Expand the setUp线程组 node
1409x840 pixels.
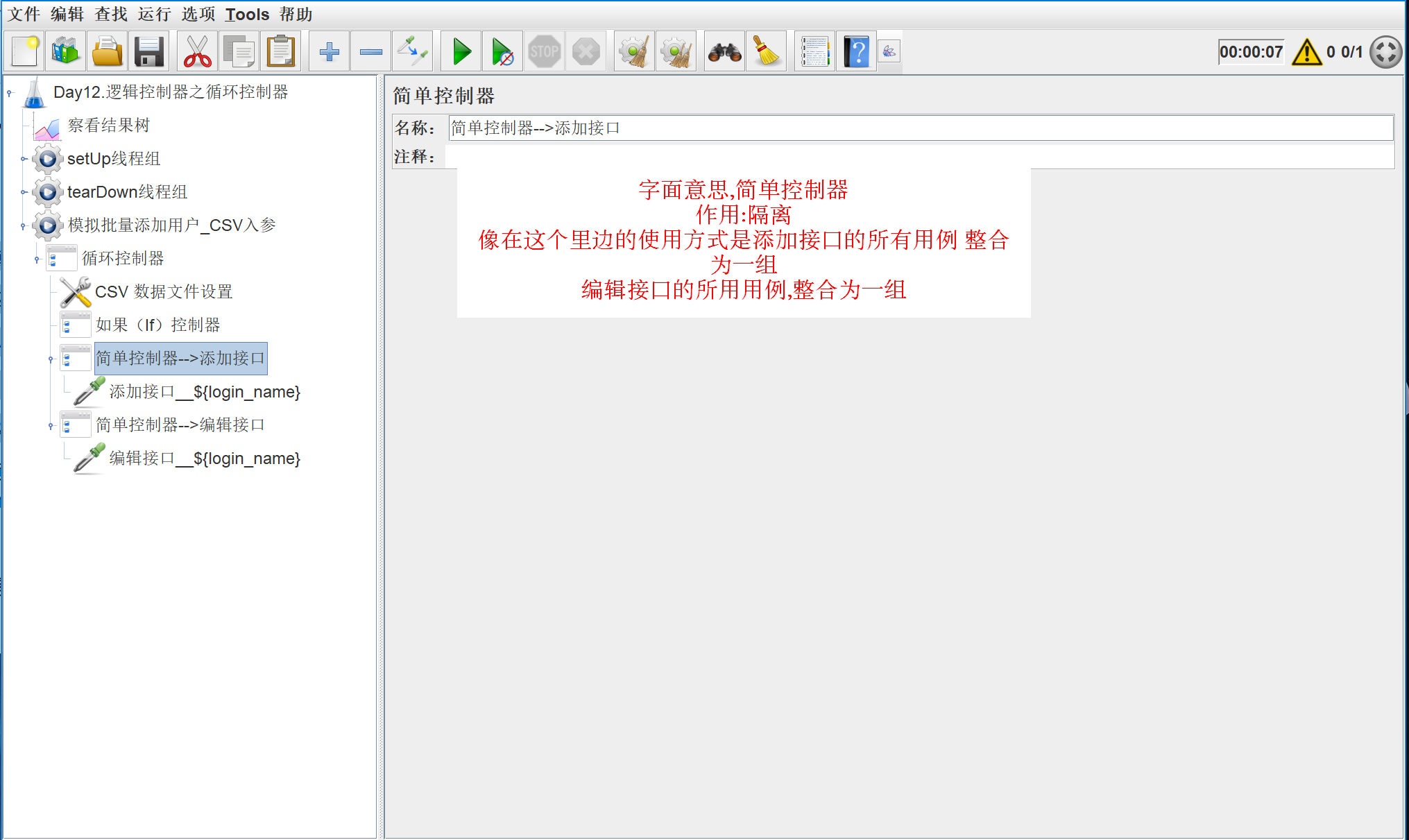(24, 159)
